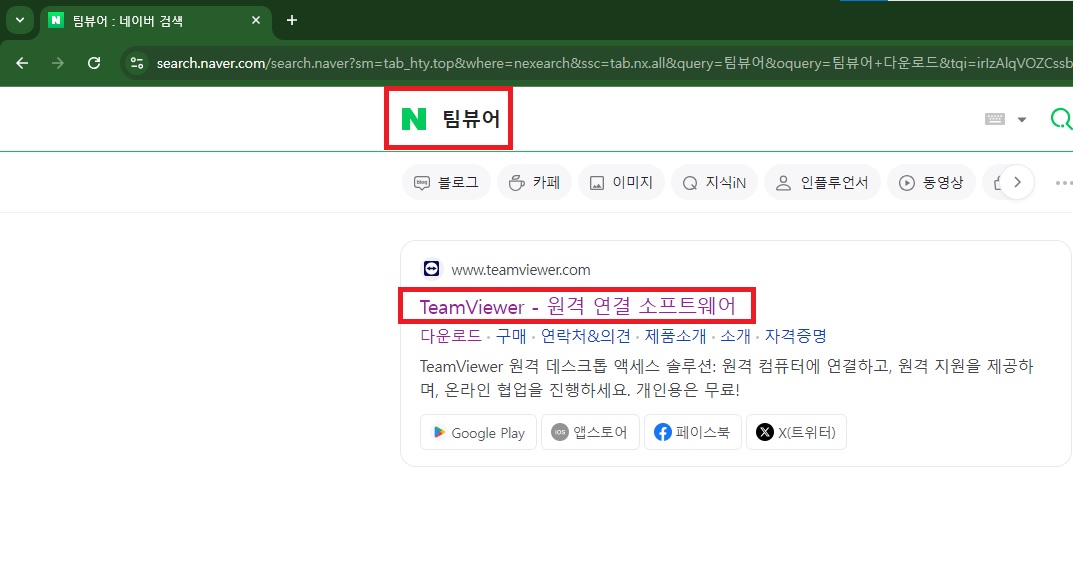Click the 앱스토어 button
Image resolution: width=1073 pixels, height=574 pixels.
pyautogui.click(x=590, y=432)
